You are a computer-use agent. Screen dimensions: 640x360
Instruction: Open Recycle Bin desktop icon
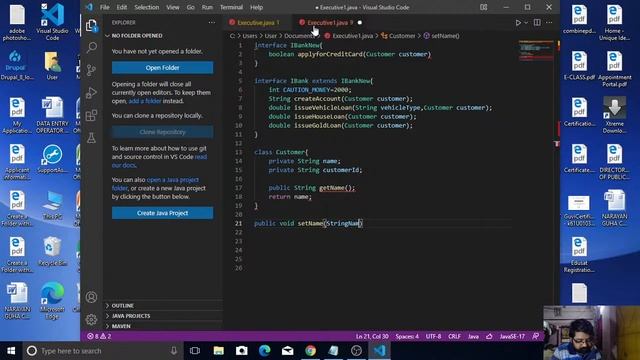52,251
